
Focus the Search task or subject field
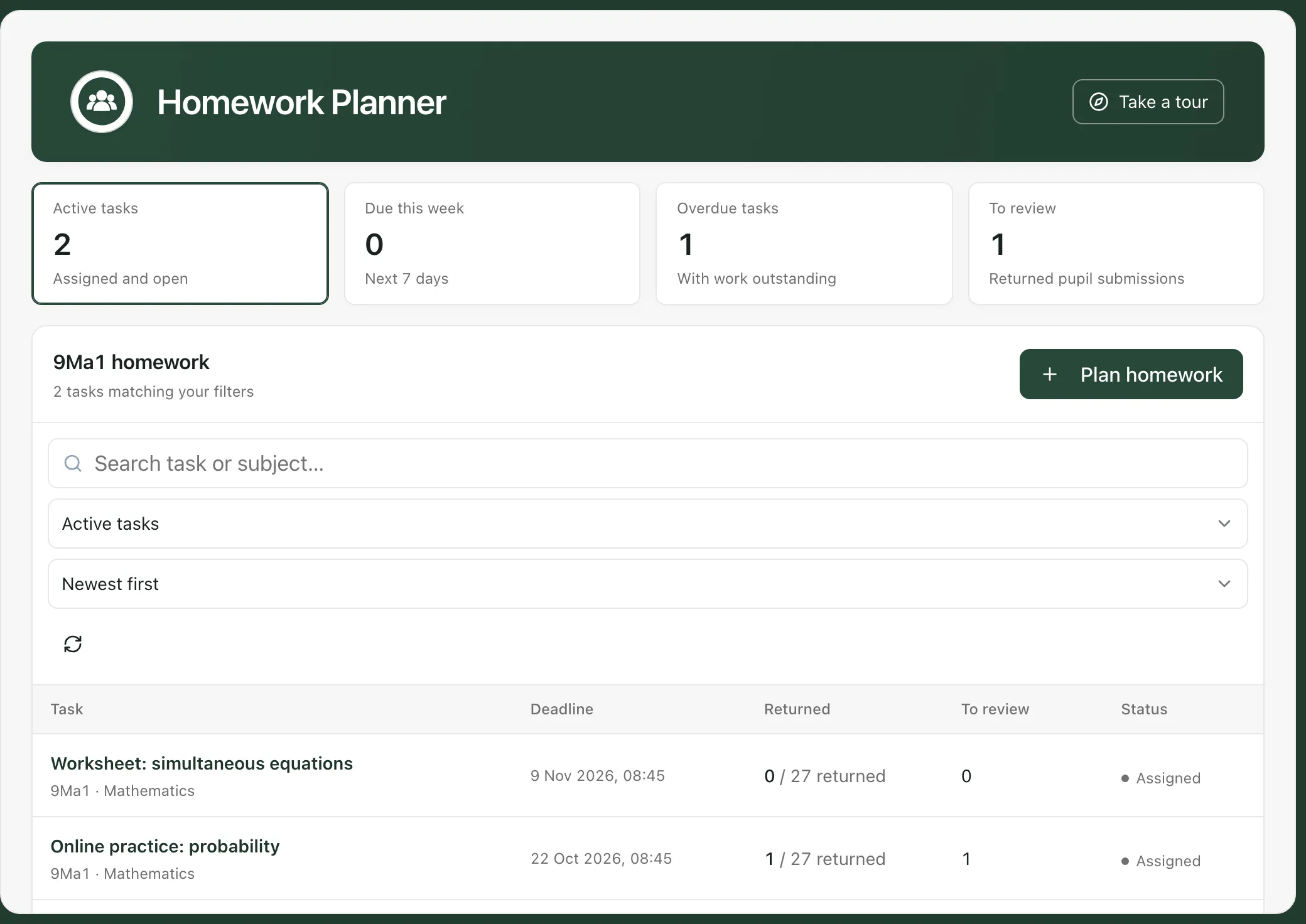647,463
